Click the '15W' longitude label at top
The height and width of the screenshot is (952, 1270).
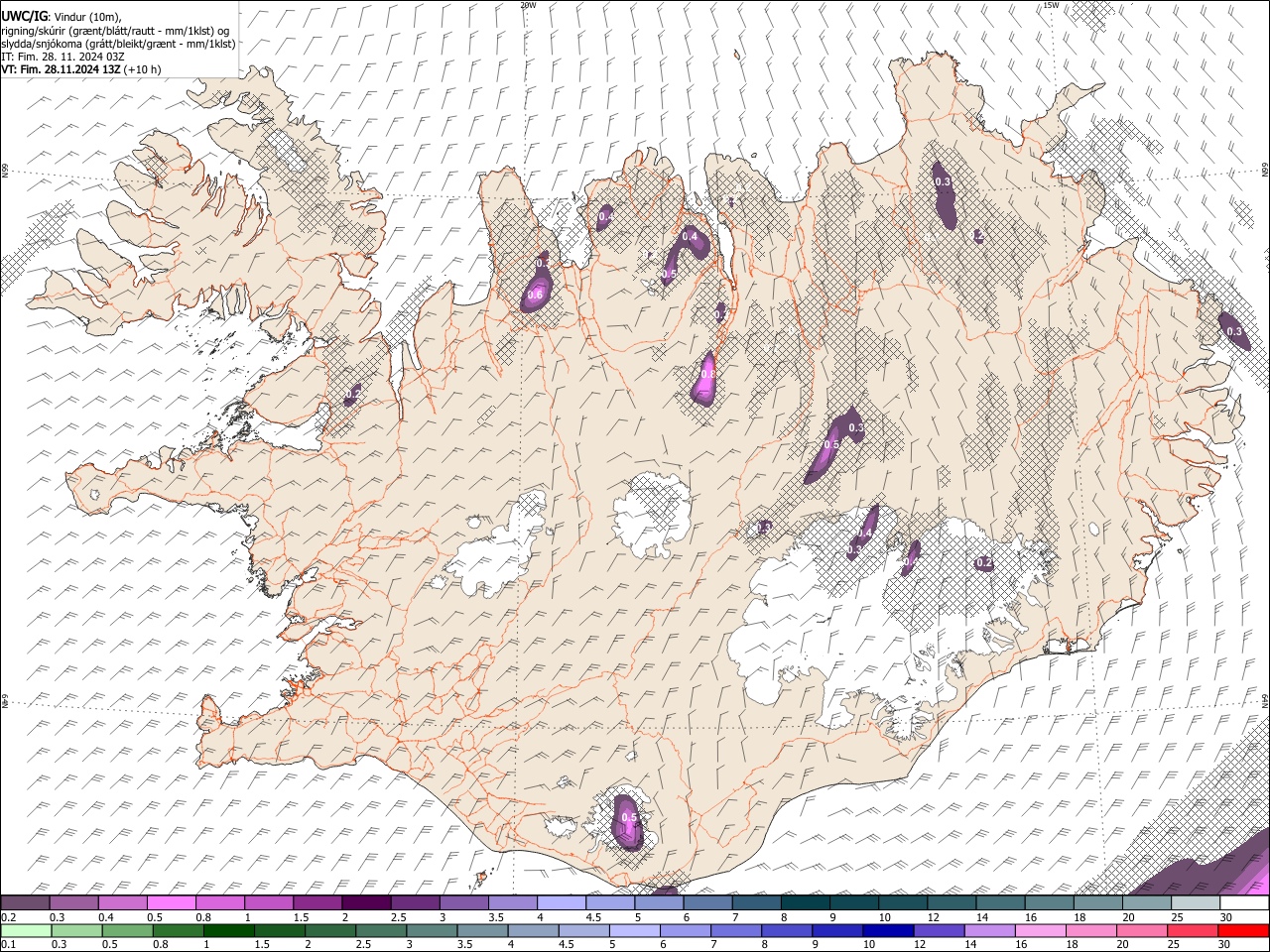[x=1051, y=5]
